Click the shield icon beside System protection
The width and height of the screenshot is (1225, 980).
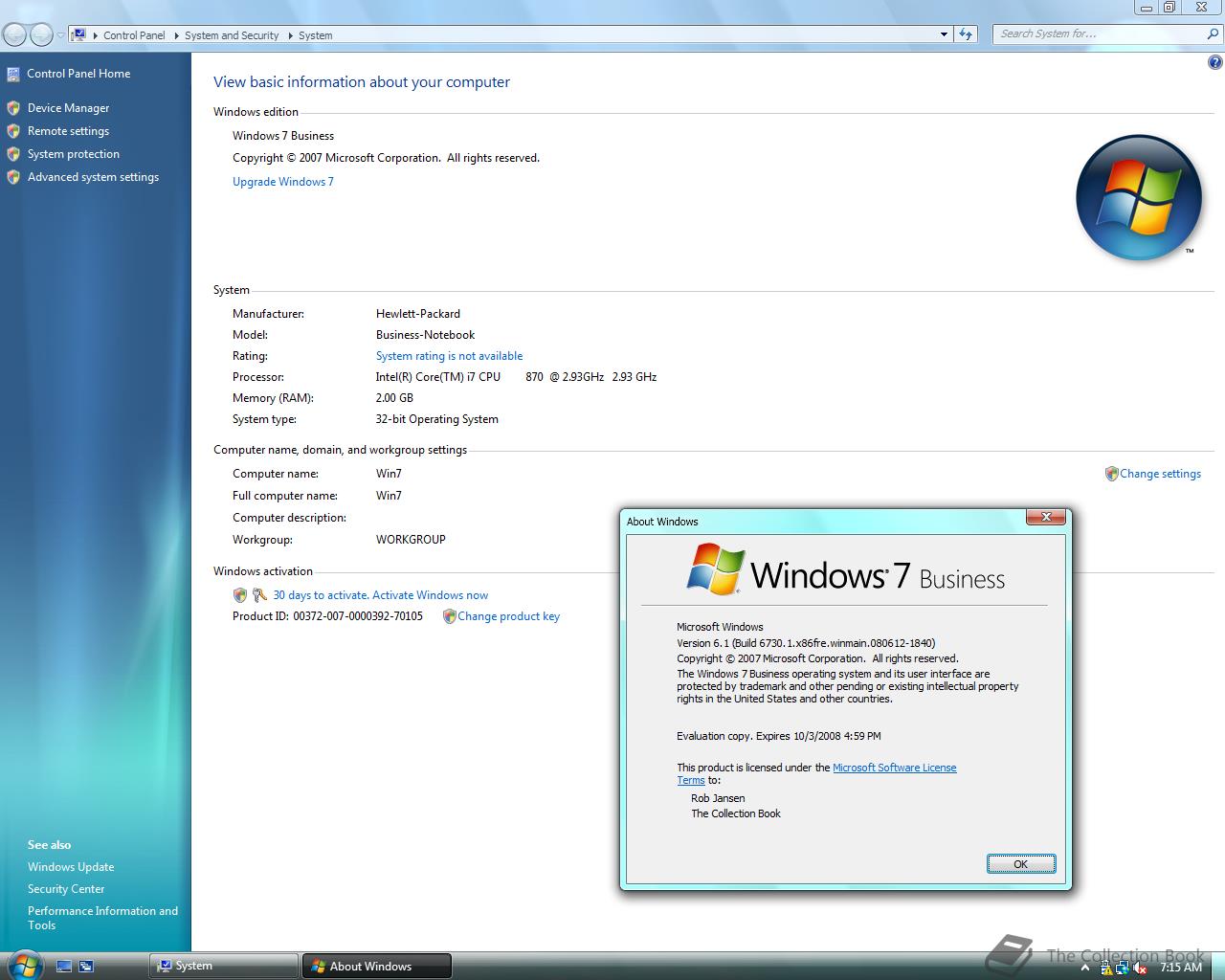pos(13,154)
